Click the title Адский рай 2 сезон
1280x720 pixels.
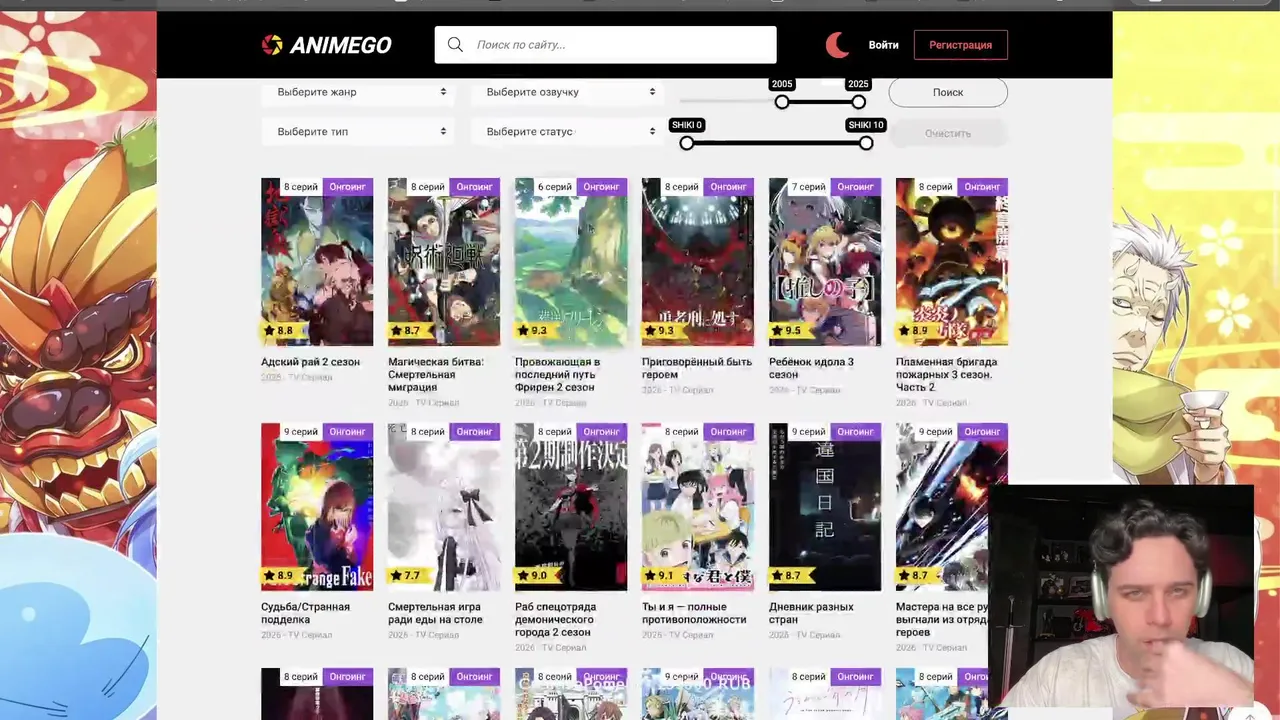coord(310,362)
